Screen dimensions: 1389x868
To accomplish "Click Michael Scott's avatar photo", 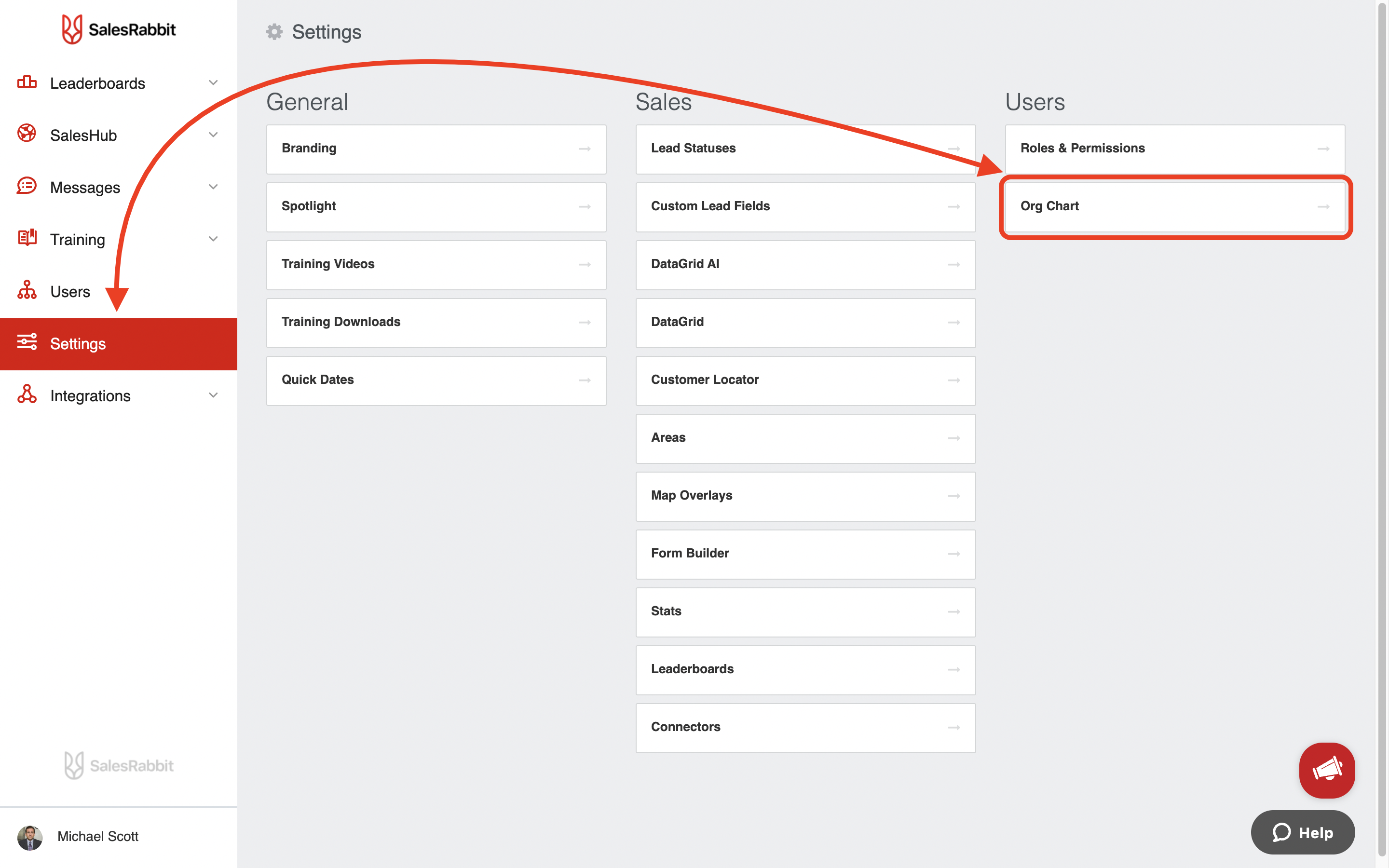I will tap(30, 838).
